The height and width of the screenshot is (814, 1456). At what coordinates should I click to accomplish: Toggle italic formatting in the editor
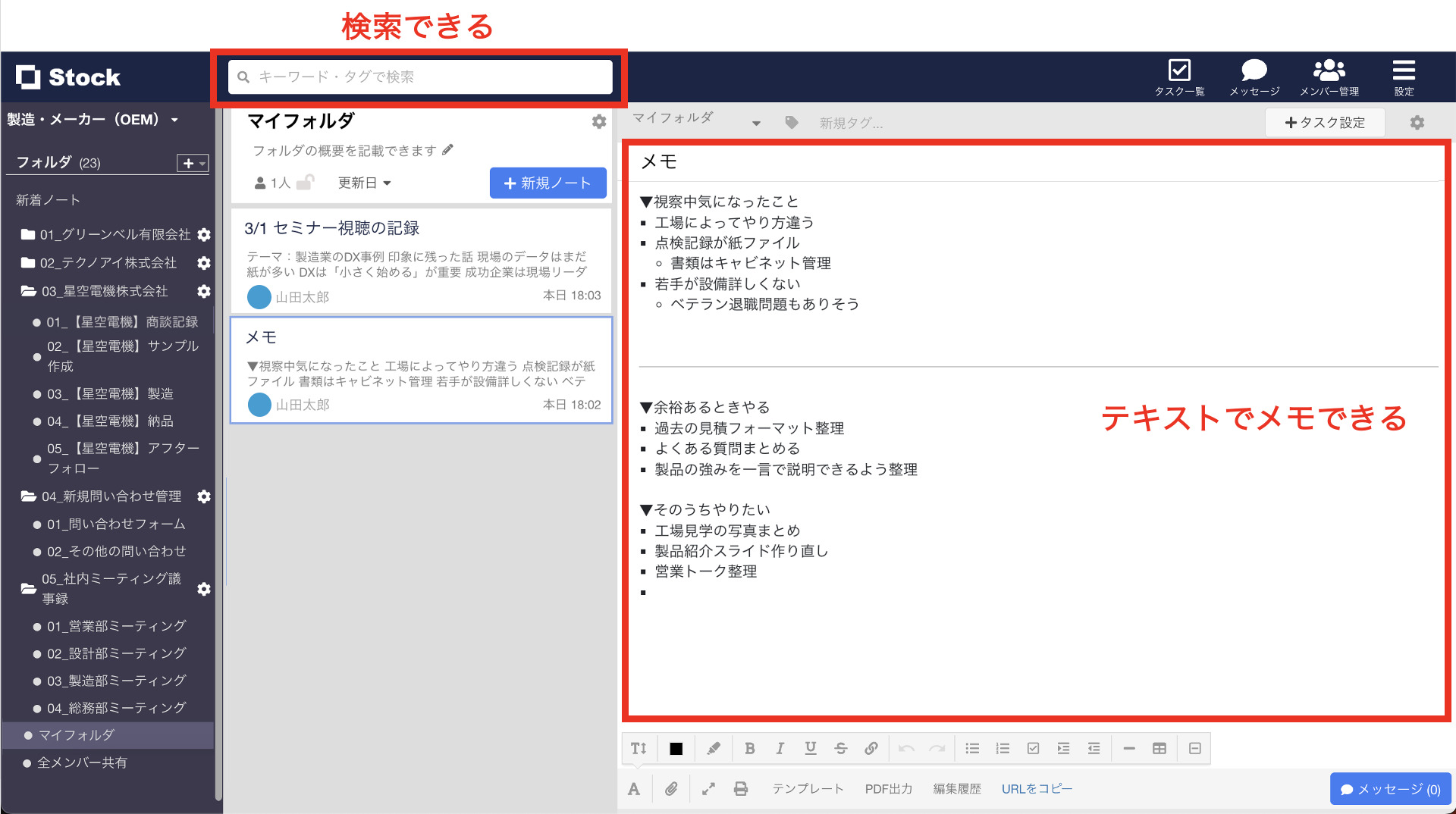point(780,748)
